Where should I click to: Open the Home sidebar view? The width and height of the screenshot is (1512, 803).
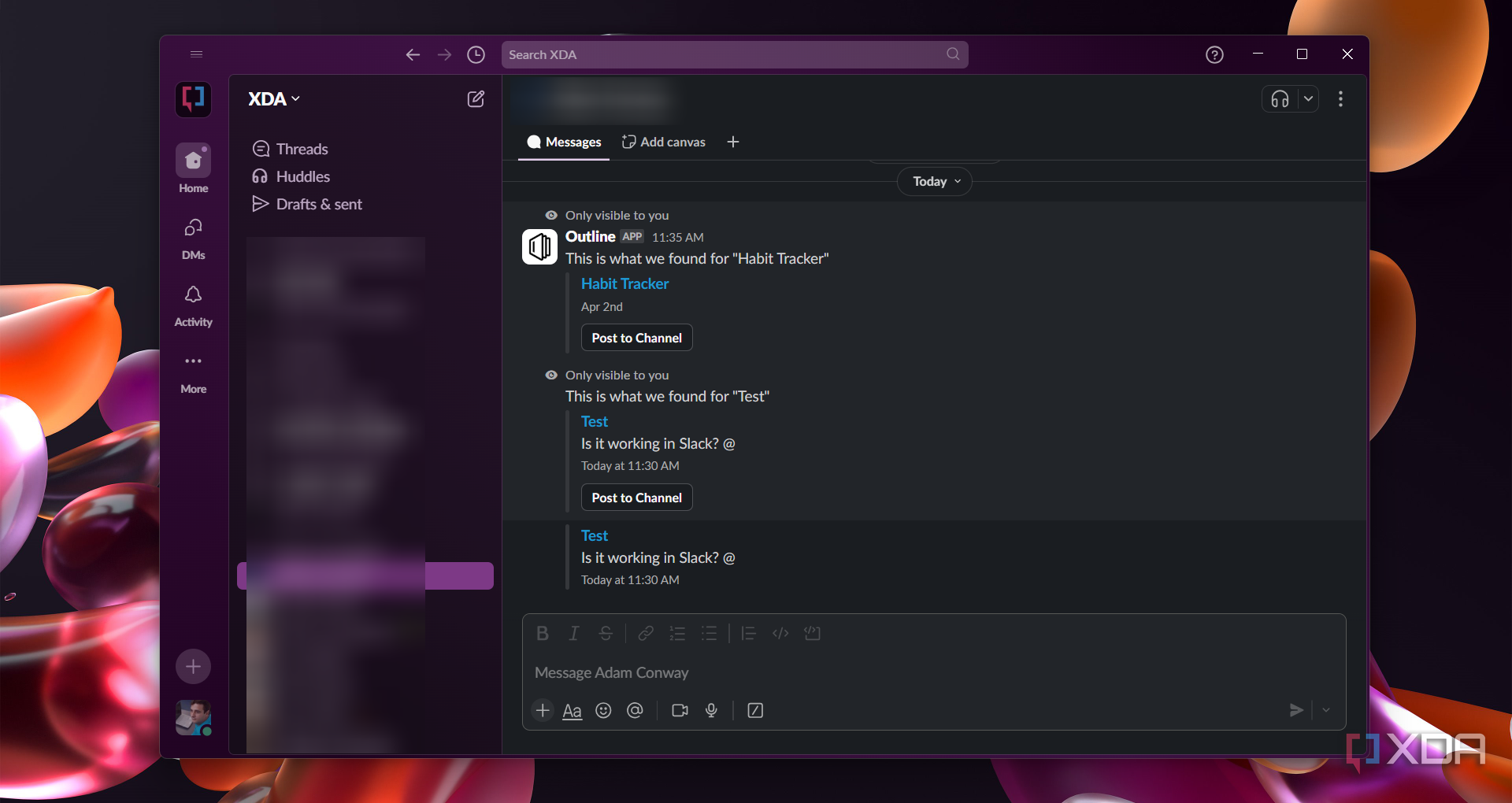pyautogui.click(x=193, y=168)
